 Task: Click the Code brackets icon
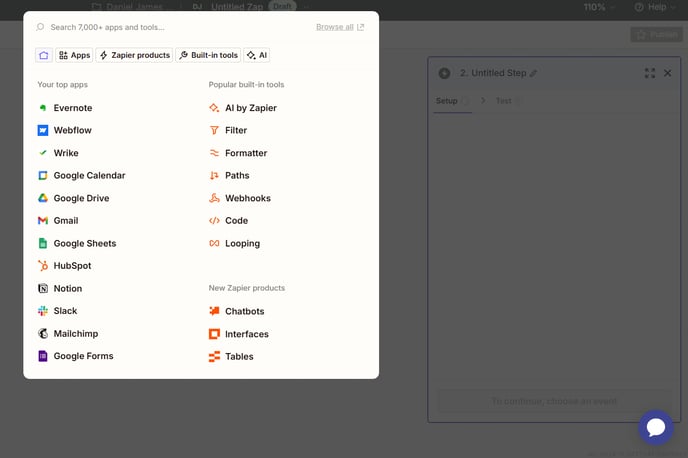(x=214, y=221)
